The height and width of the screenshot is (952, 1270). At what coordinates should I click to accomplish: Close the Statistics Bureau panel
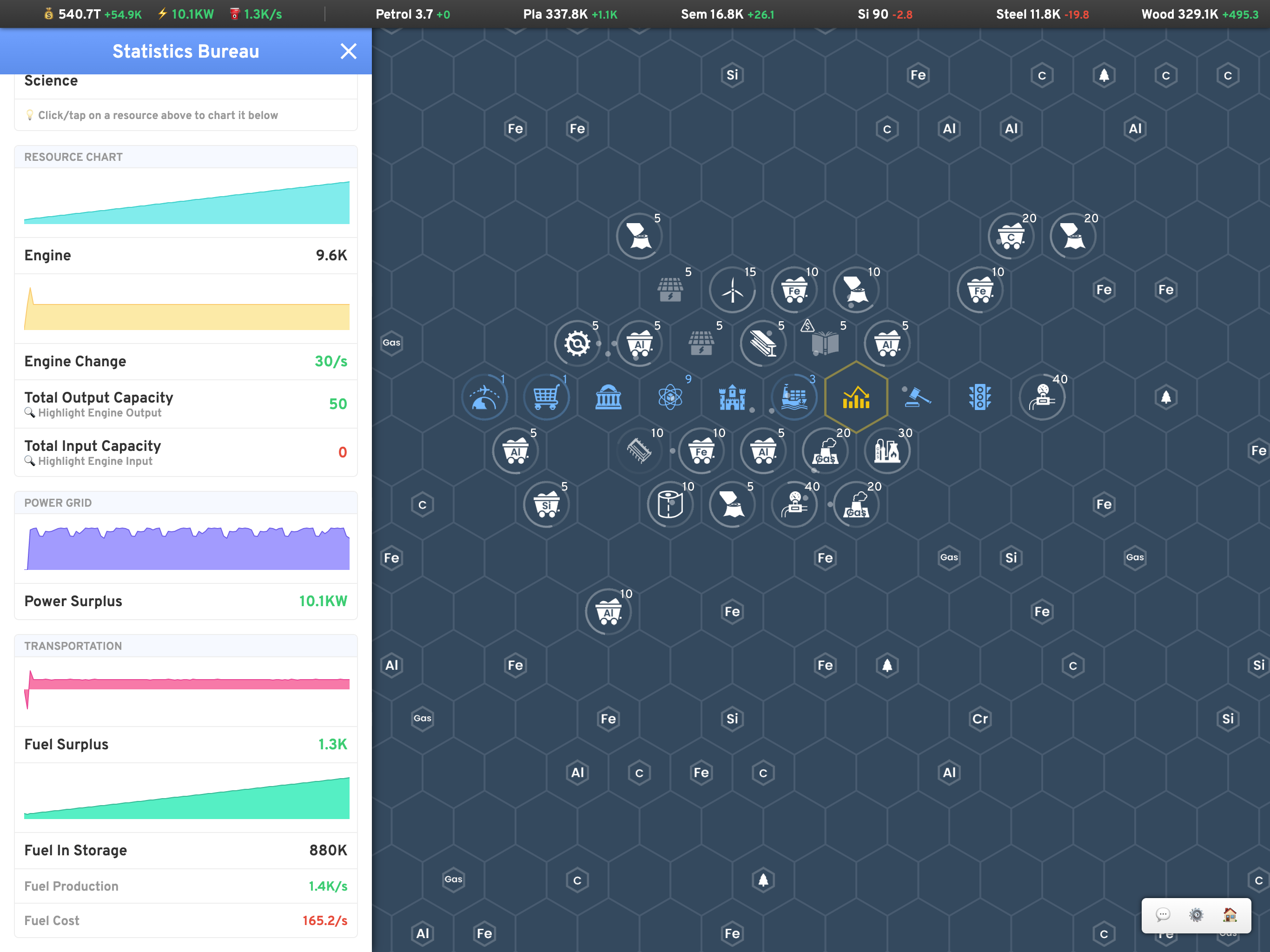(x=348, y=51)
